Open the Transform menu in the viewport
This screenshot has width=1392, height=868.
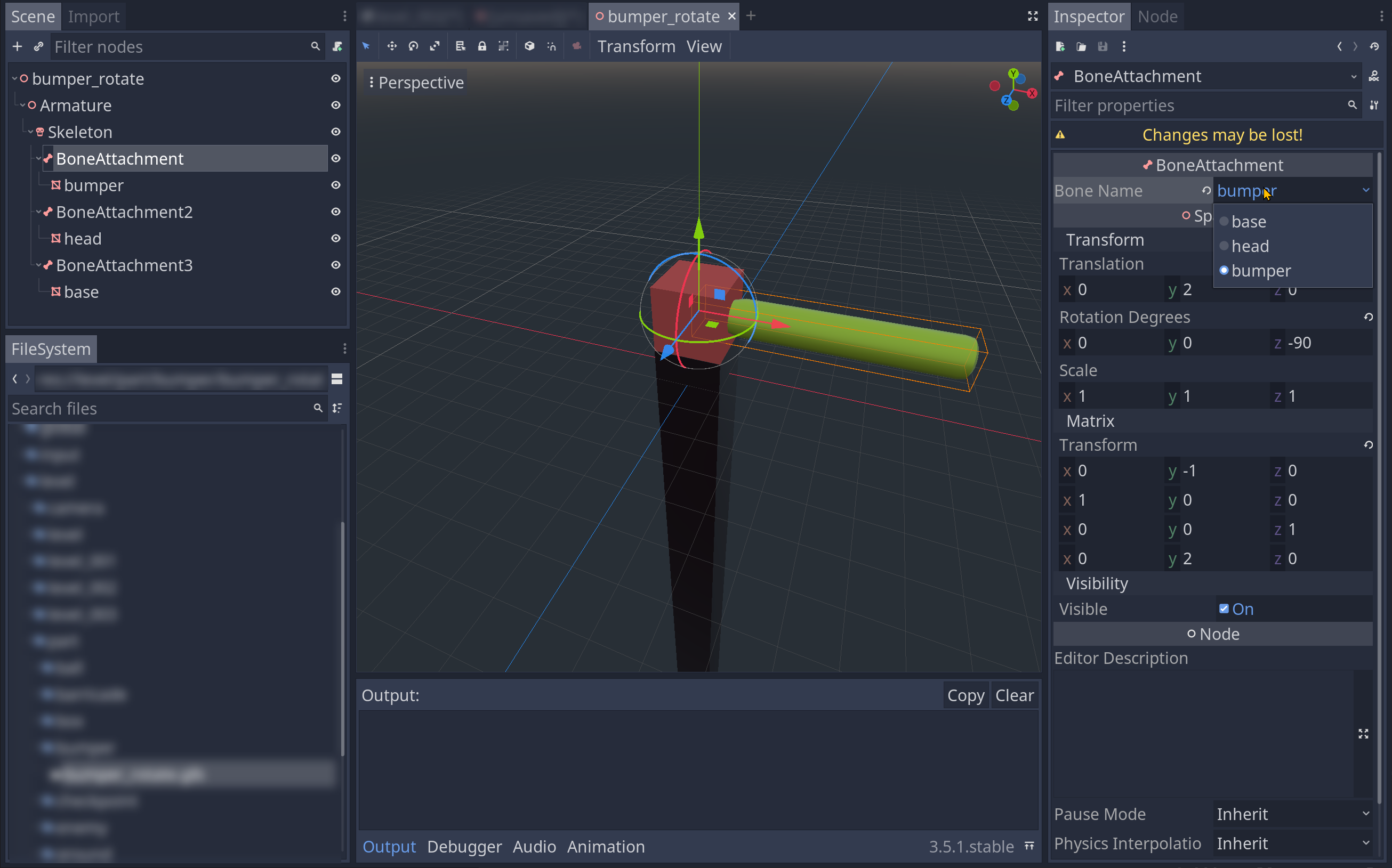pyautogui.click(x=636, y=46)
